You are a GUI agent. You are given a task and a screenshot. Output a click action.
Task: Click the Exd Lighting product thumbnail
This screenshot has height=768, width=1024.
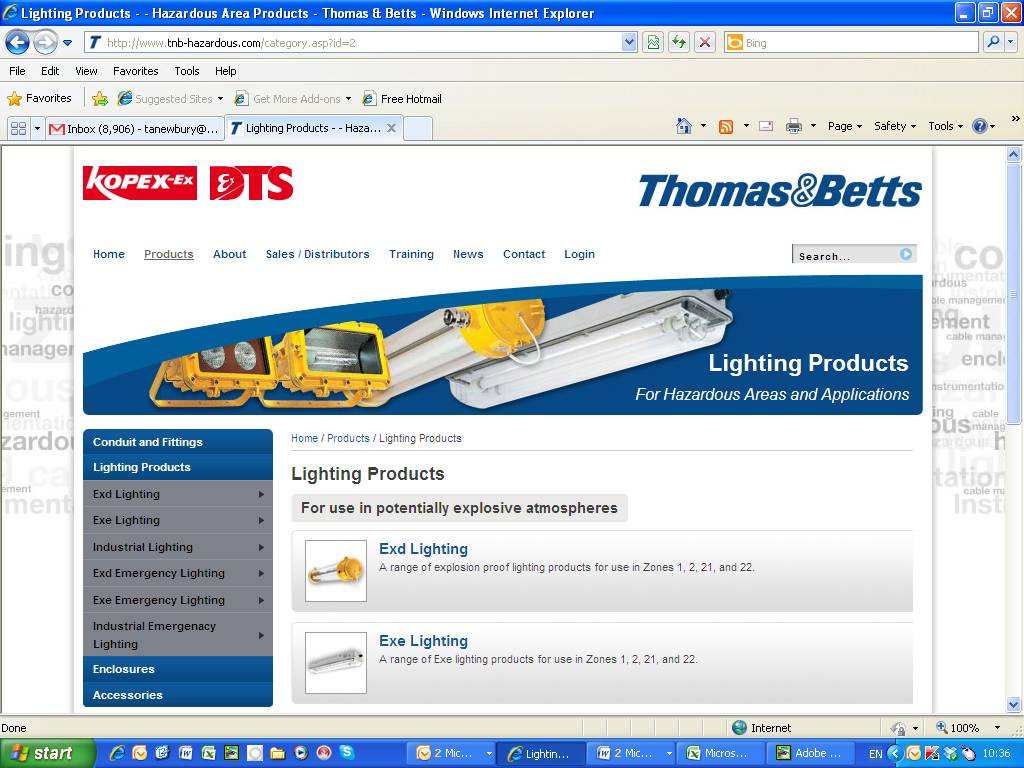tap(336, 571)
